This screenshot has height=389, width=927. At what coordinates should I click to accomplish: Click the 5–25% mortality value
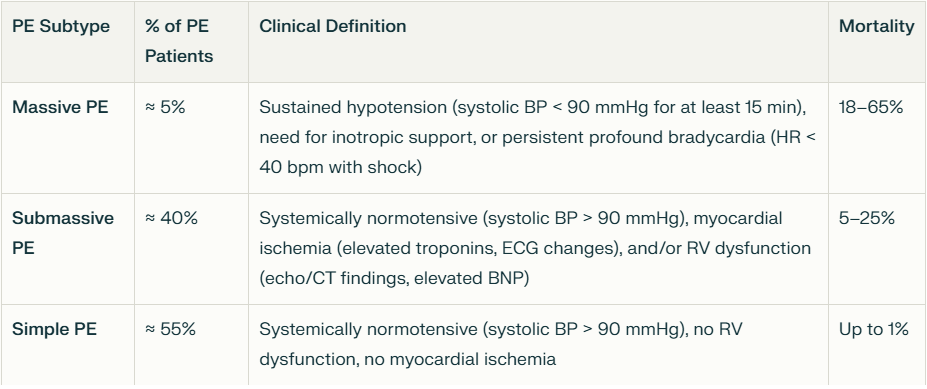867,218
